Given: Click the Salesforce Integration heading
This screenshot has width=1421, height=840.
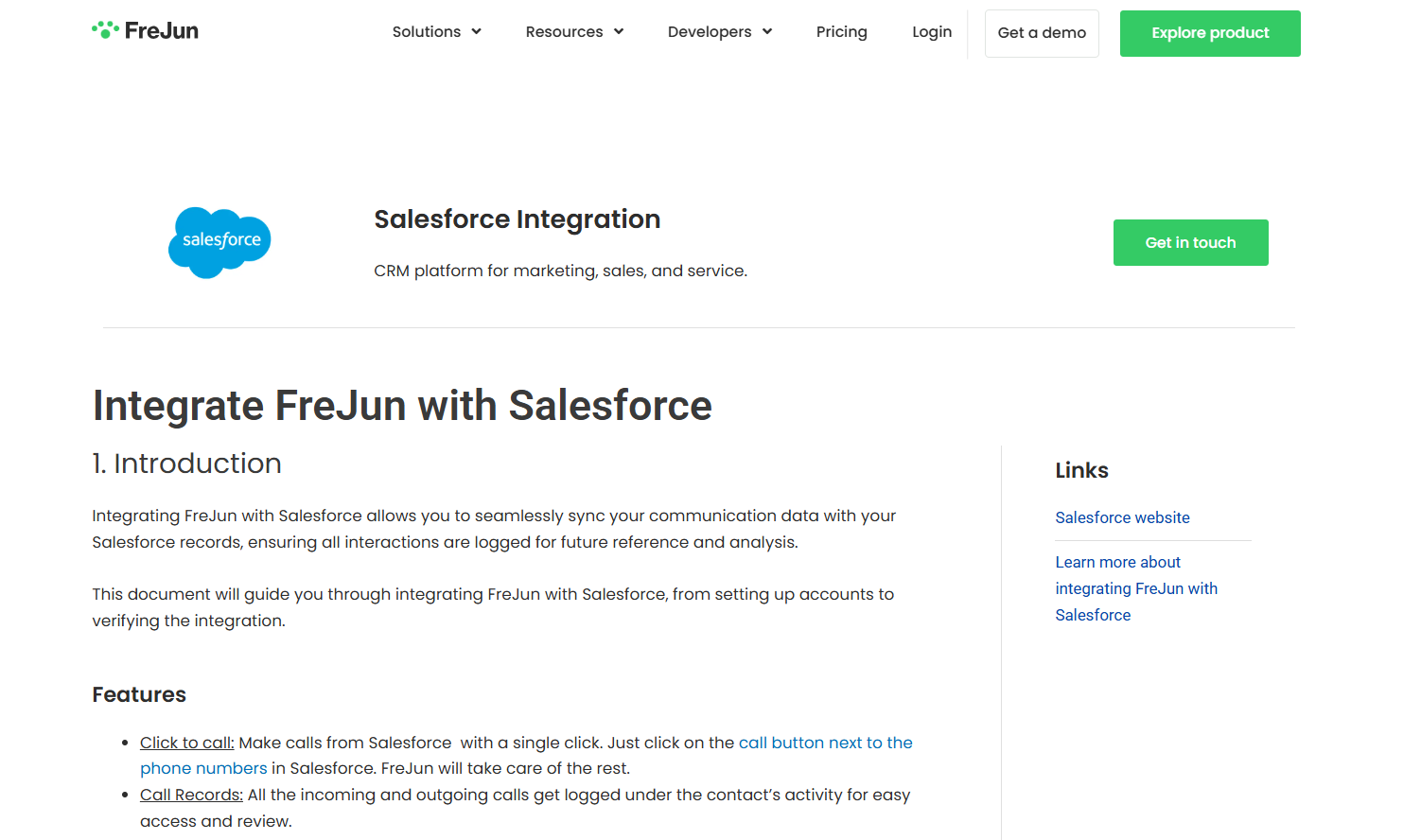Looking at the screenshot, I should pyautogui.click(x=518, y=219).
